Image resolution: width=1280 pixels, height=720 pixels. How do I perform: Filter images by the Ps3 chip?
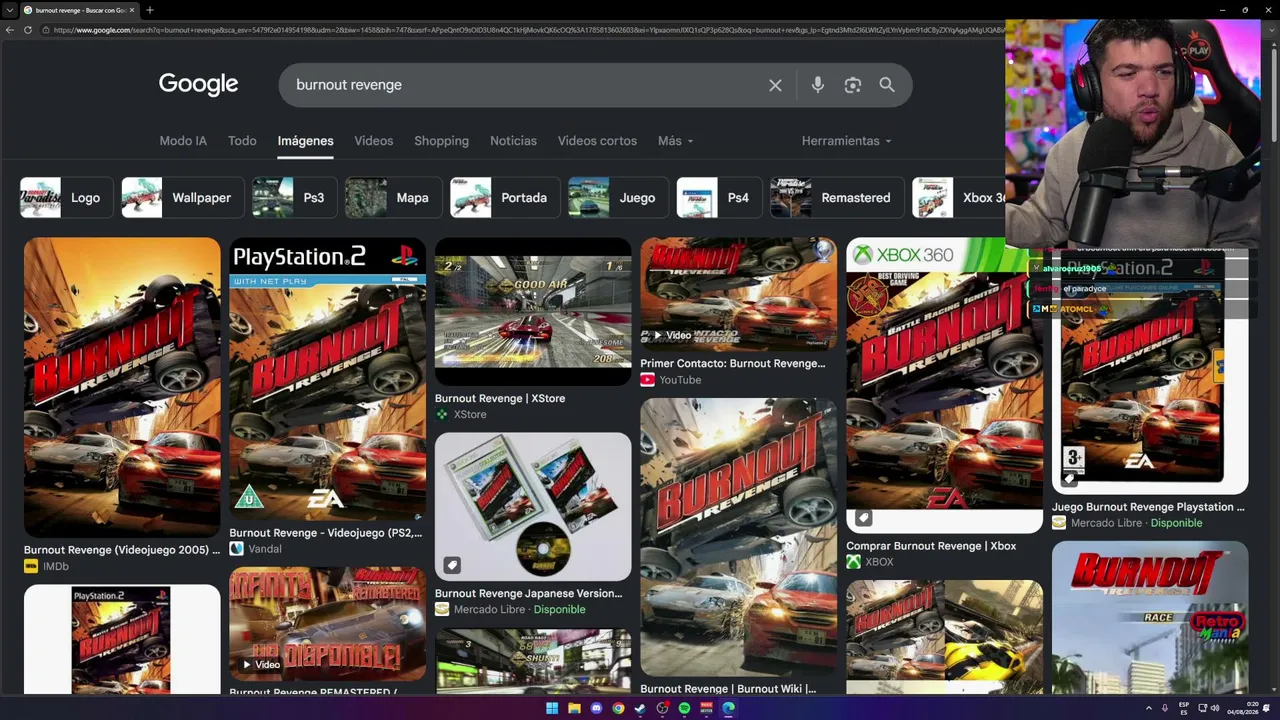click(293, 198)
